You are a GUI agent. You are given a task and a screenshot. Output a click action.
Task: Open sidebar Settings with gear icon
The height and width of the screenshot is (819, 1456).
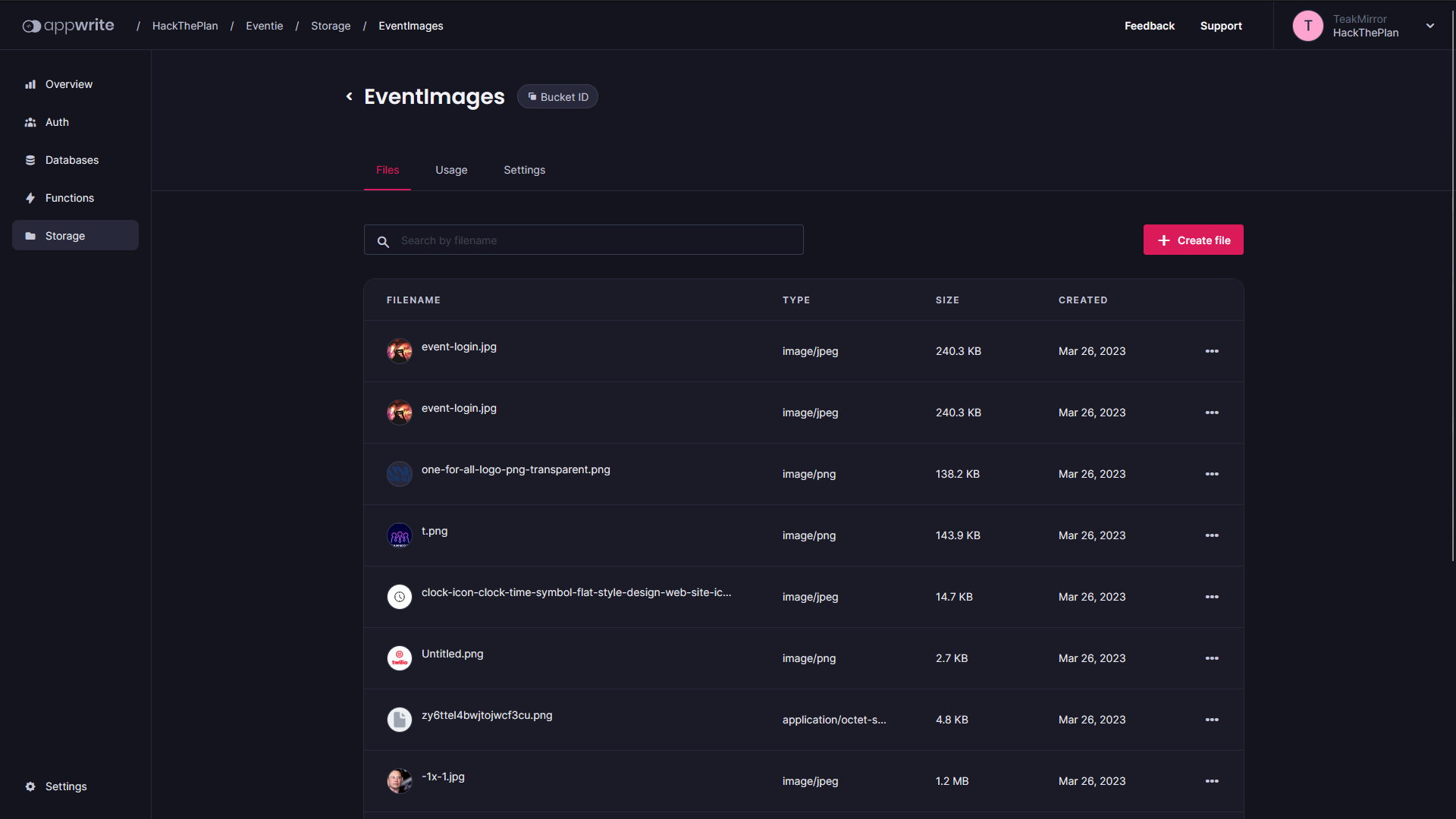point(65,786)
